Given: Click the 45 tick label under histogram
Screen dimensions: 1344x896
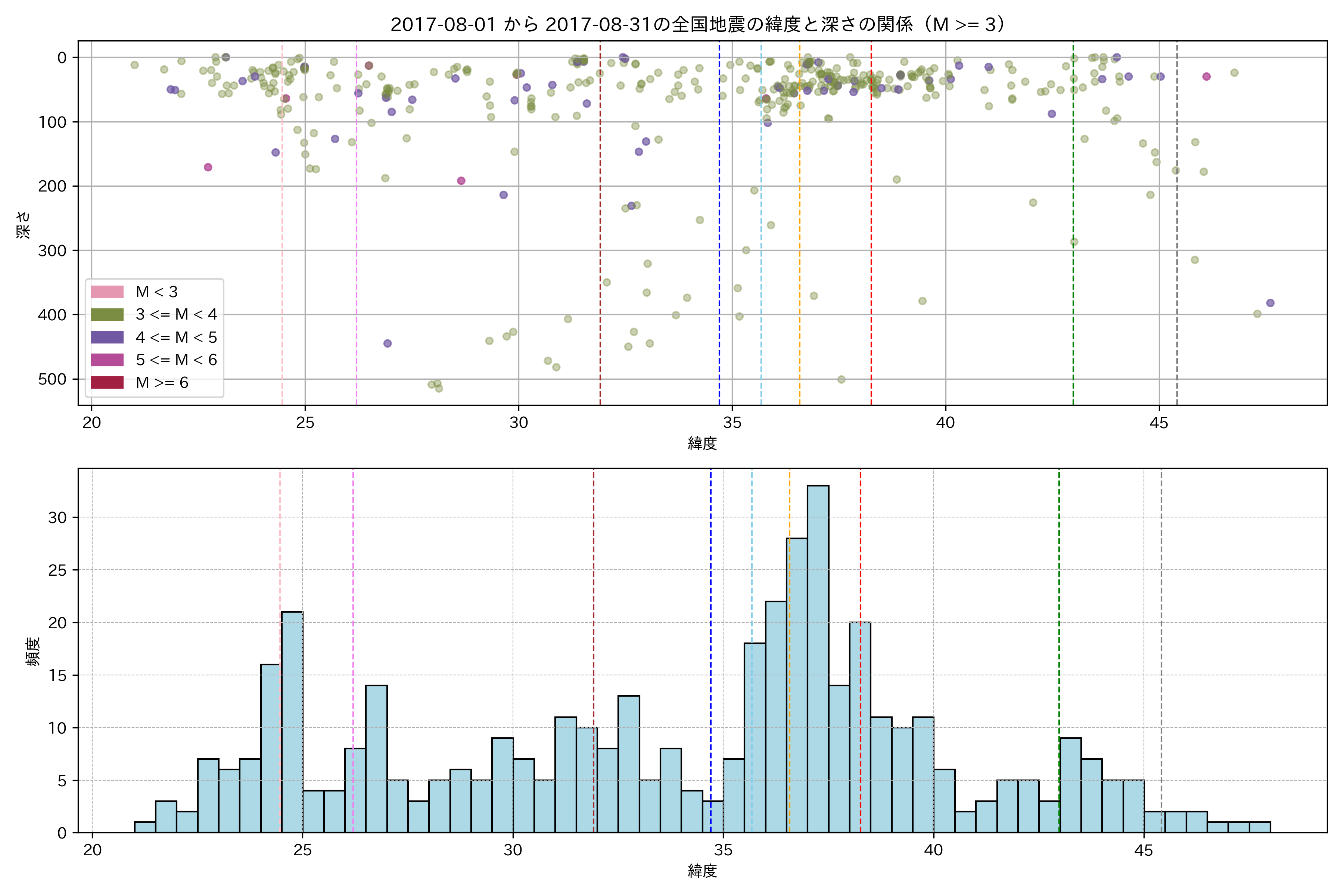Looking at the screenshot, I should point(1144,850).
